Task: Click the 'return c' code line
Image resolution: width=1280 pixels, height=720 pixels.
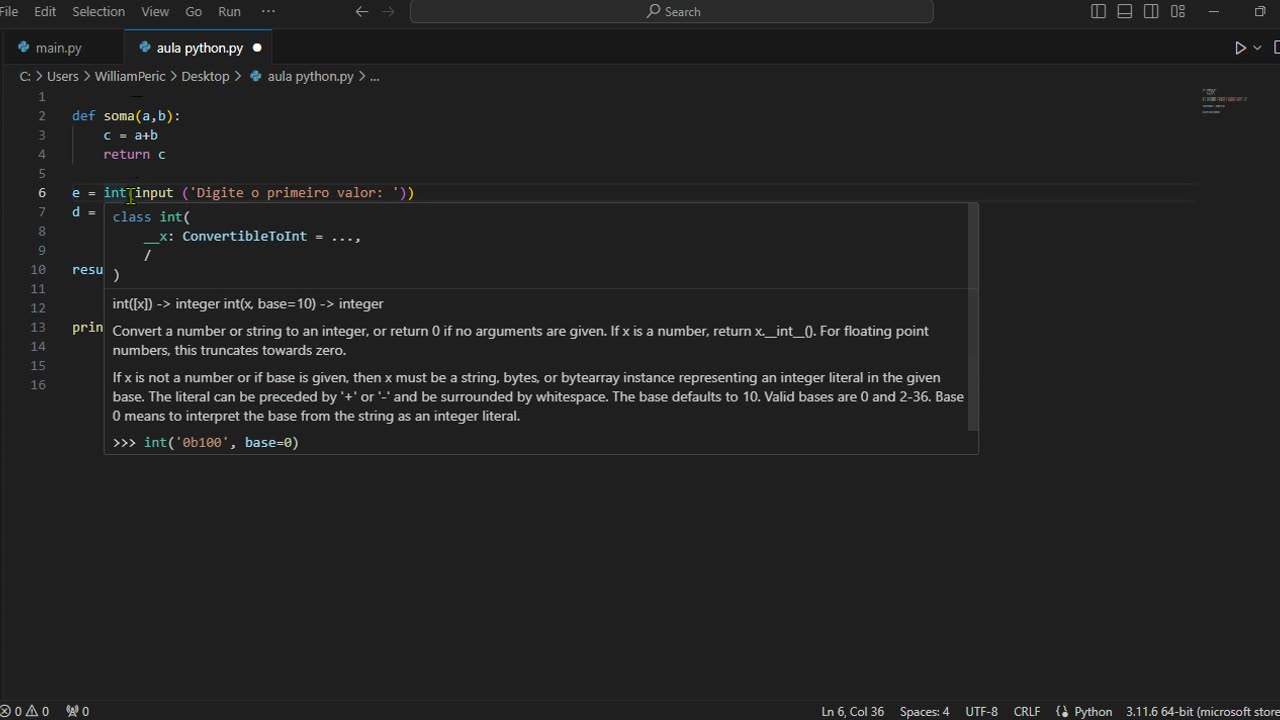Action: pyautogui.click(x=134, y=154)
